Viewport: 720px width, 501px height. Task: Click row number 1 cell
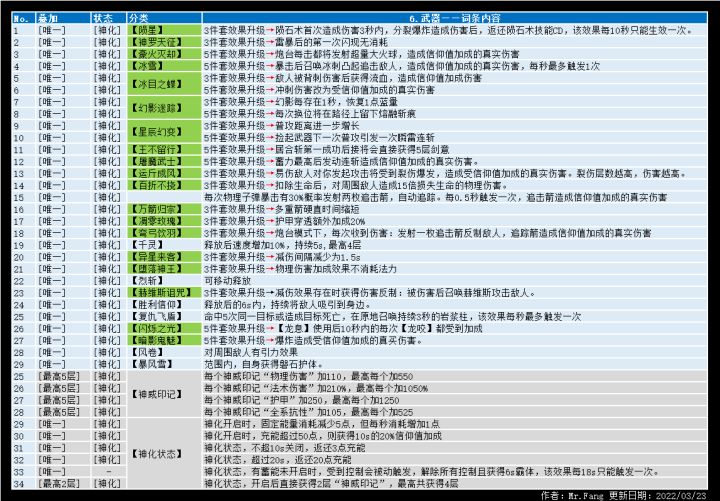23,30
